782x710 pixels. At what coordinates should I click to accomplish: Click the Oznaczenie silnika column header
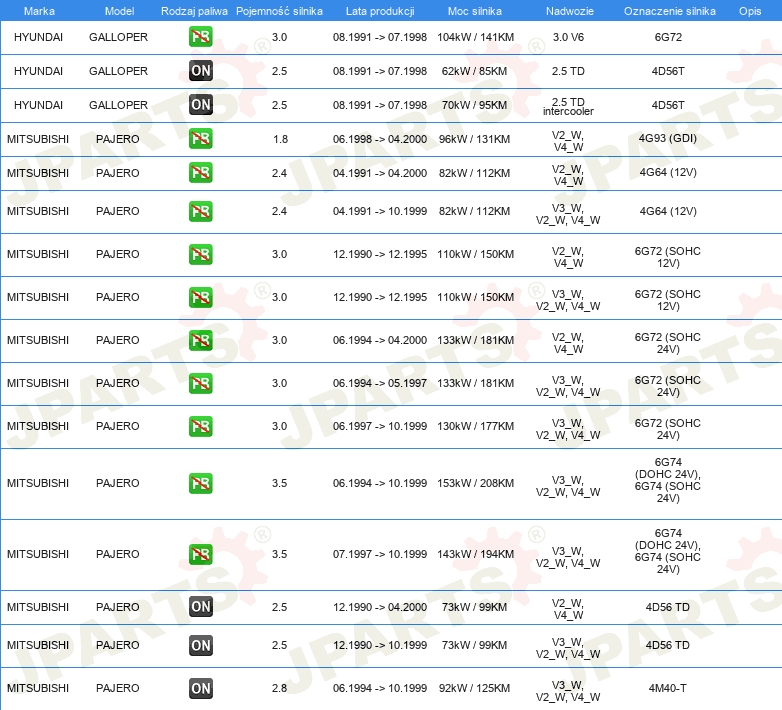669,11
